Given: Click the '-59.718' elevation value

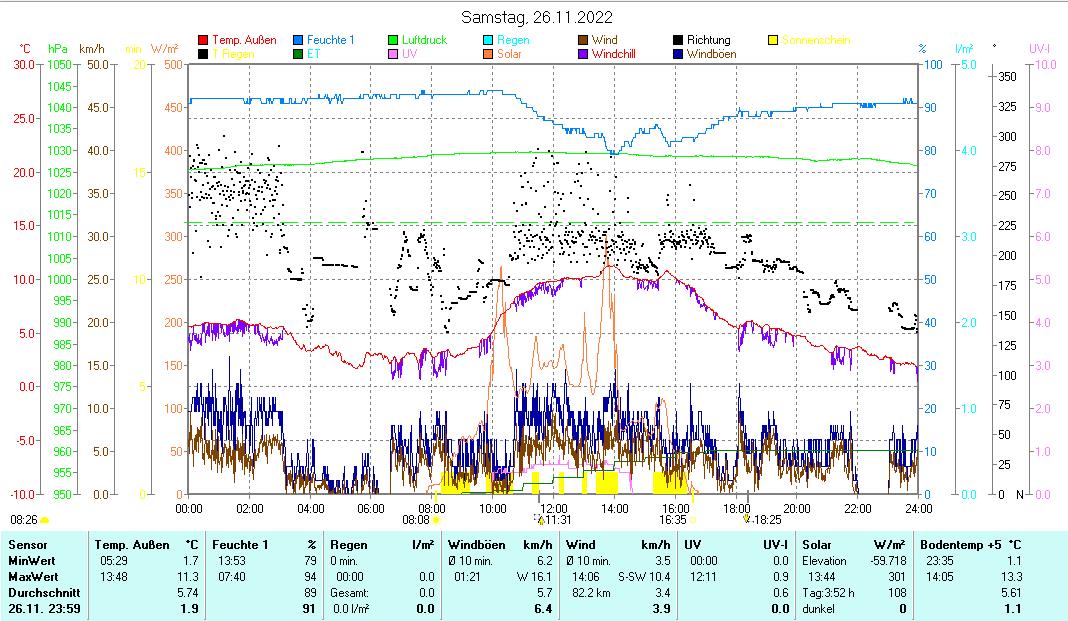Looking at the screenshot, I should click(888, 561).
